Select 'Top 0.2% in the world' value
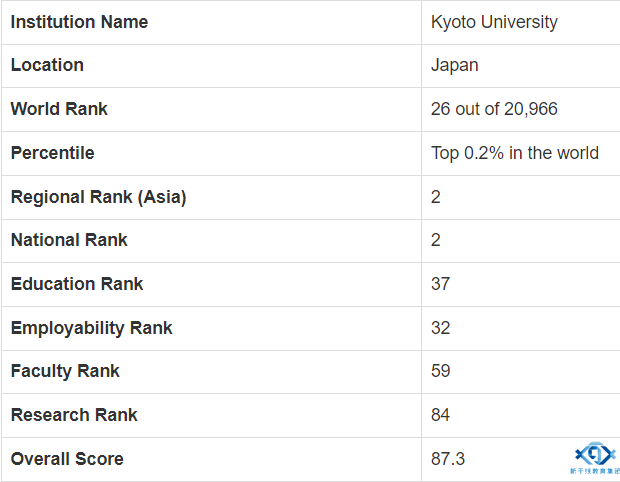The image size is (620, 482). 515,153
